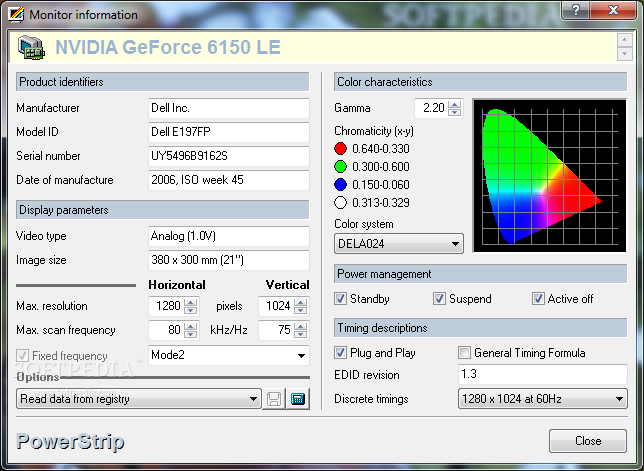Decrease horizontal max resolution
644x471 pixels.
click(191, 310)
